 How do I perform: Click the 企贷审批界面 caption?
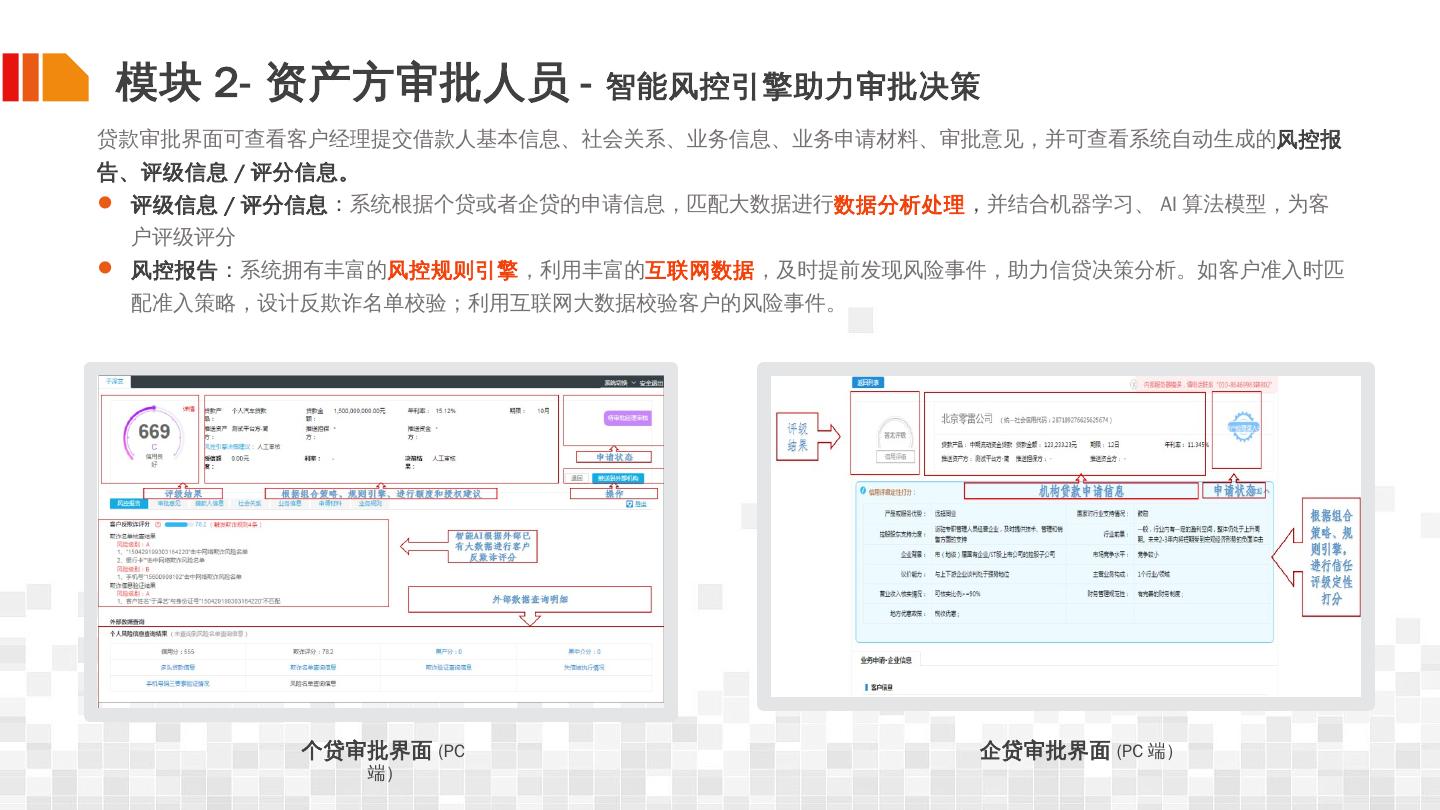click(1045, 751)
